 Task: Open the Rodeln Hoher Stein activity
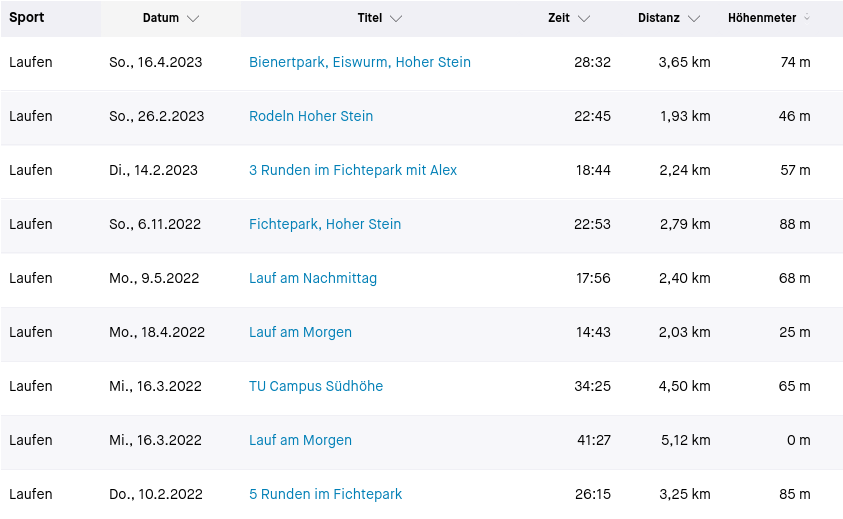[311, 116]
